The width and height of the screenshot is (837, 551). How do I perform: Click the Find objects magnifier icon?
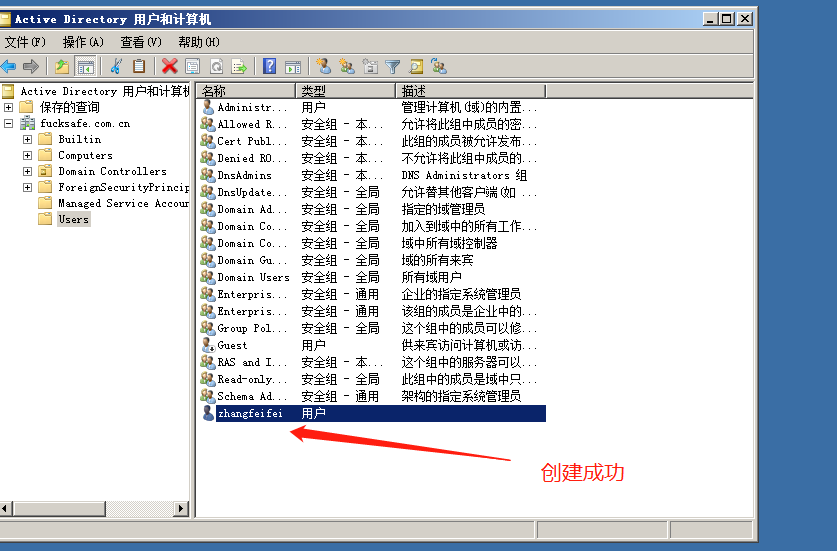point(416,66)
